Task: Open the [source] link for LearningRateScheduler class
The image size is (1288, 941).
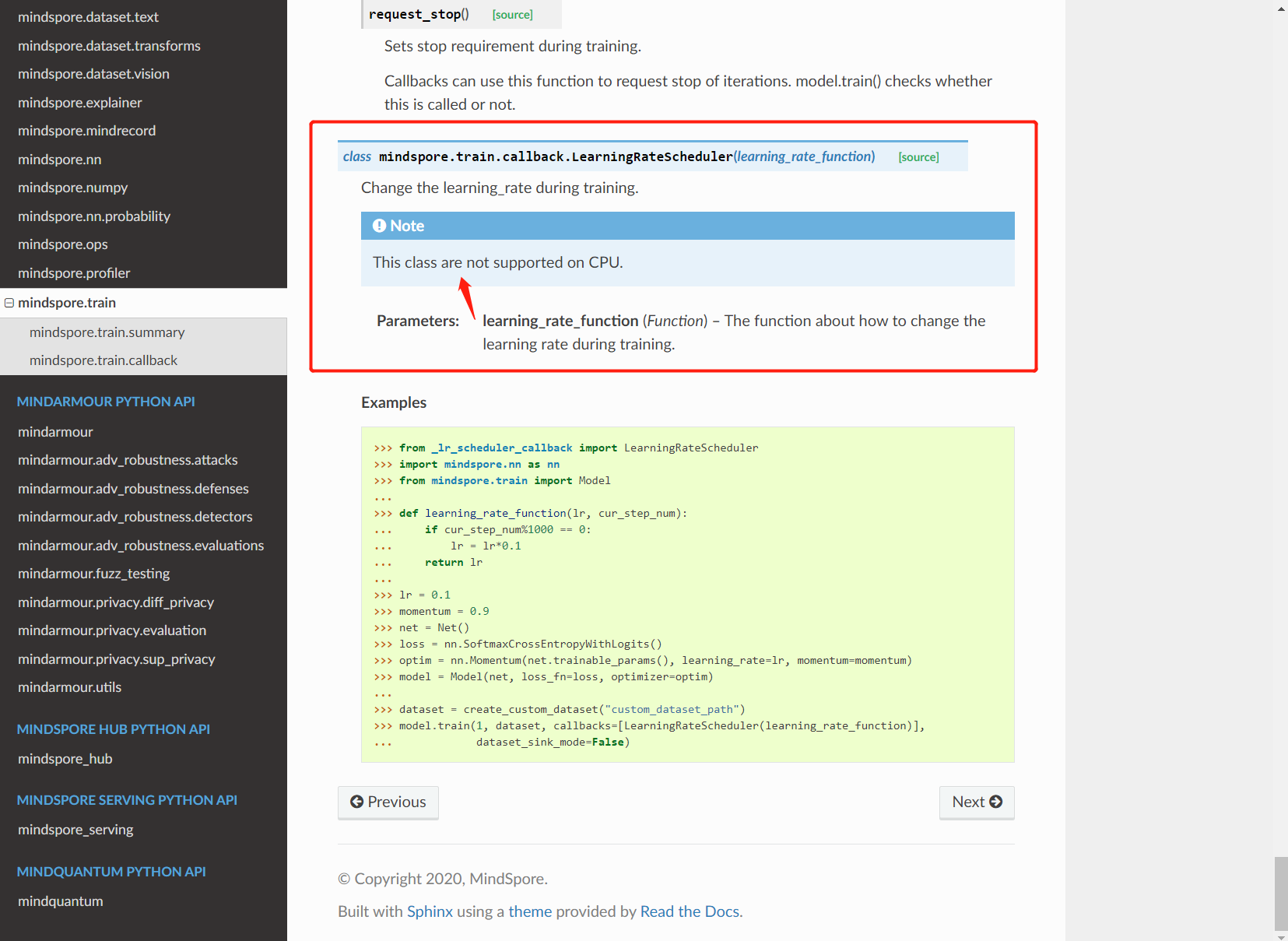Action: 918,157
